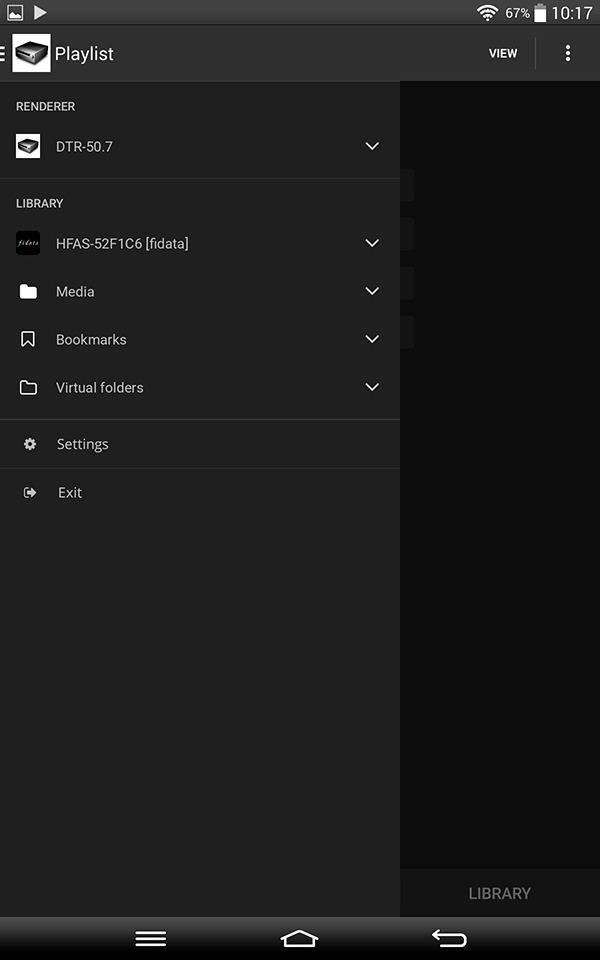Select the Settings menu entry
The width and height of the screenshot is (600, 960).
200,444
